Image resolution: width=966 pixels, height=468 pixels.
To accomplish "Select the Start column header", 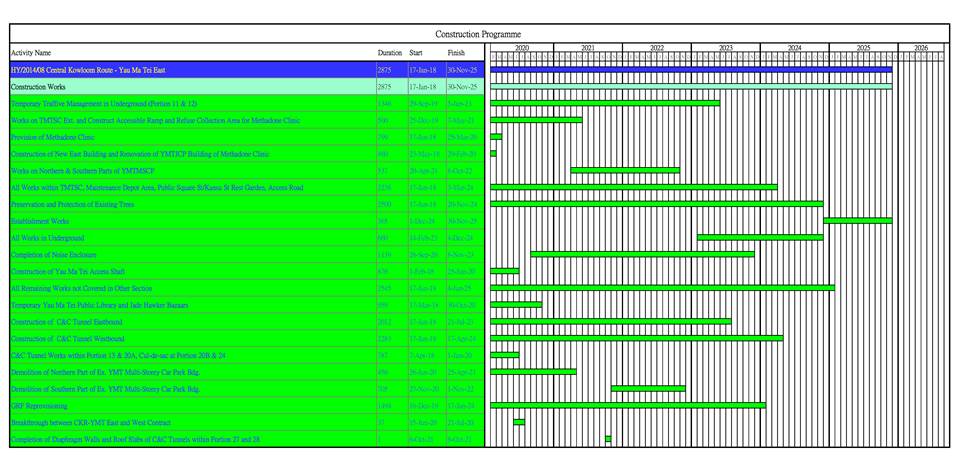I will [x=416, y=53].
